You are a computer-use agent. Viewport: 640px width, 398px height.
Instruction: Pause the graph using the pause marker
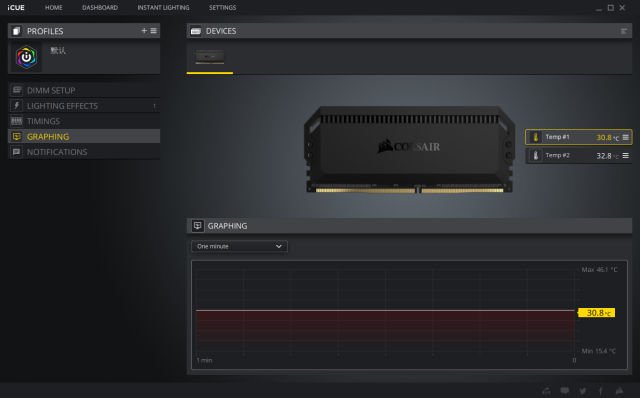click(574, 360)
